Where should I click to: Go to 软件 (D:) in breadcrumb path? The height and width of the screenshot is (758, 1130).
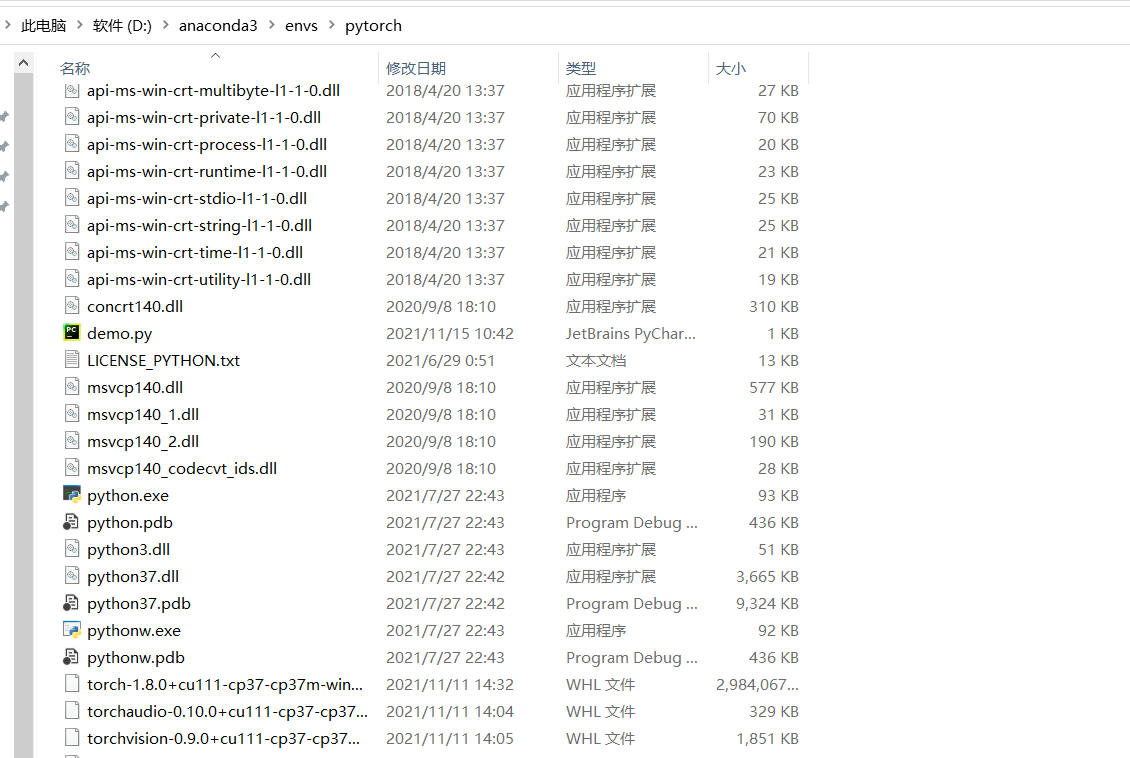coord(123,26)
